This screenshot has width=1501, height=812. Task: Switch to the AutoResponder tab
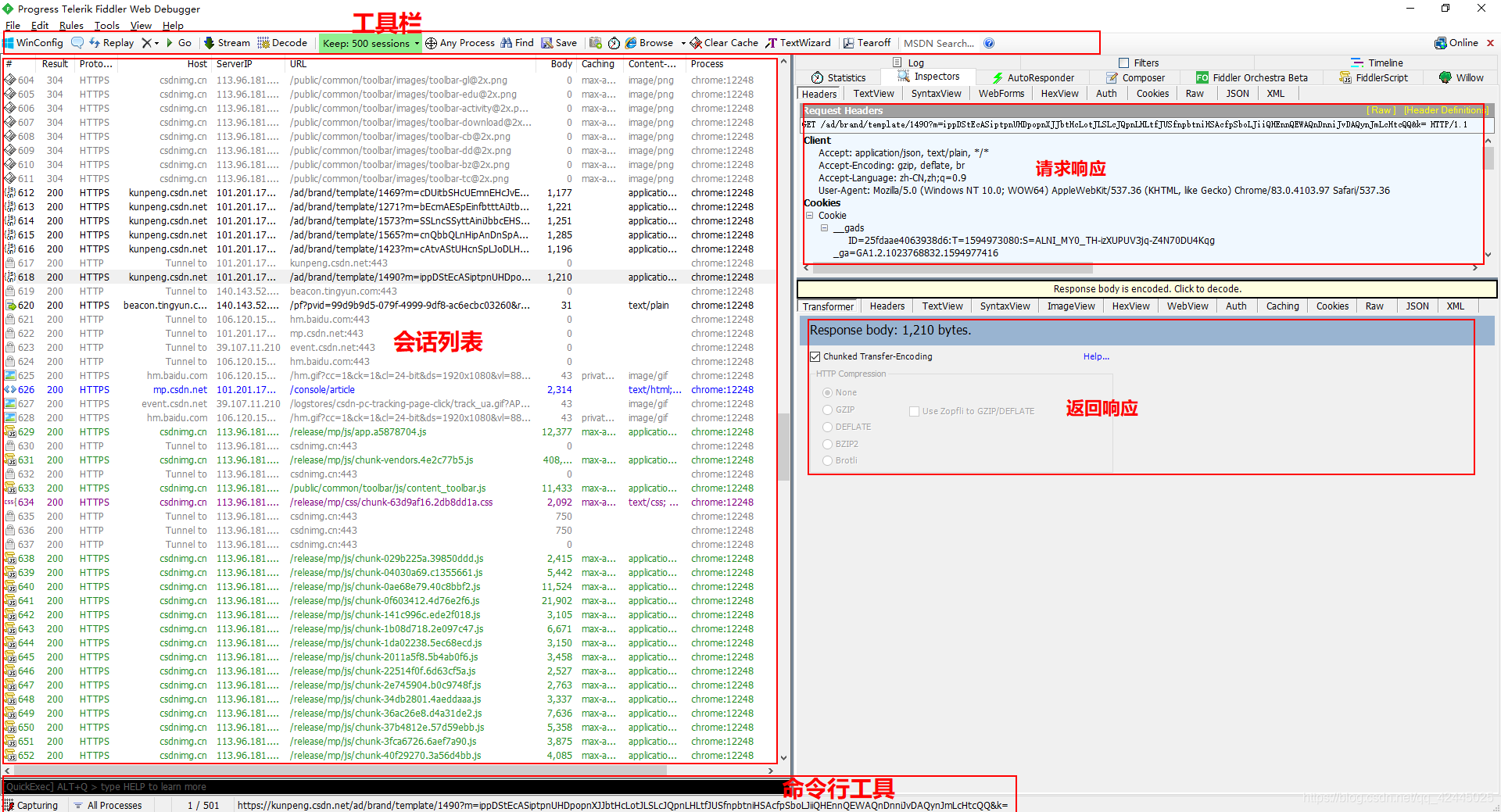1033,77
